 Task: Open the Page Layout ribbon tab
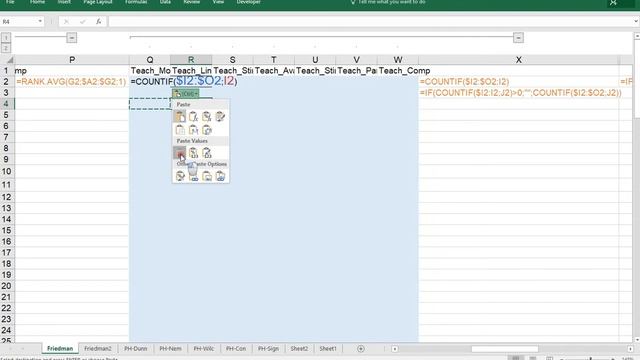coord(98,2)
